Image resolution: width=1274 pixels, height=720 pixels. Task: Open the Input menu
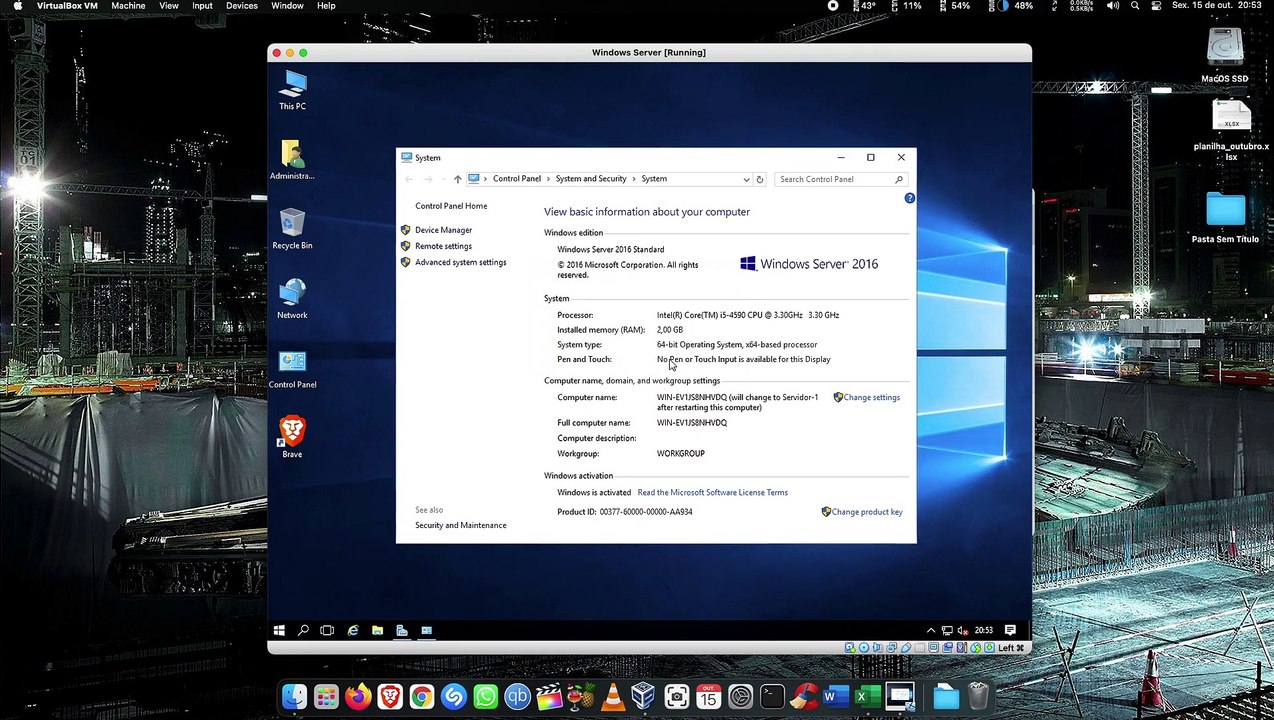point(202,6)
